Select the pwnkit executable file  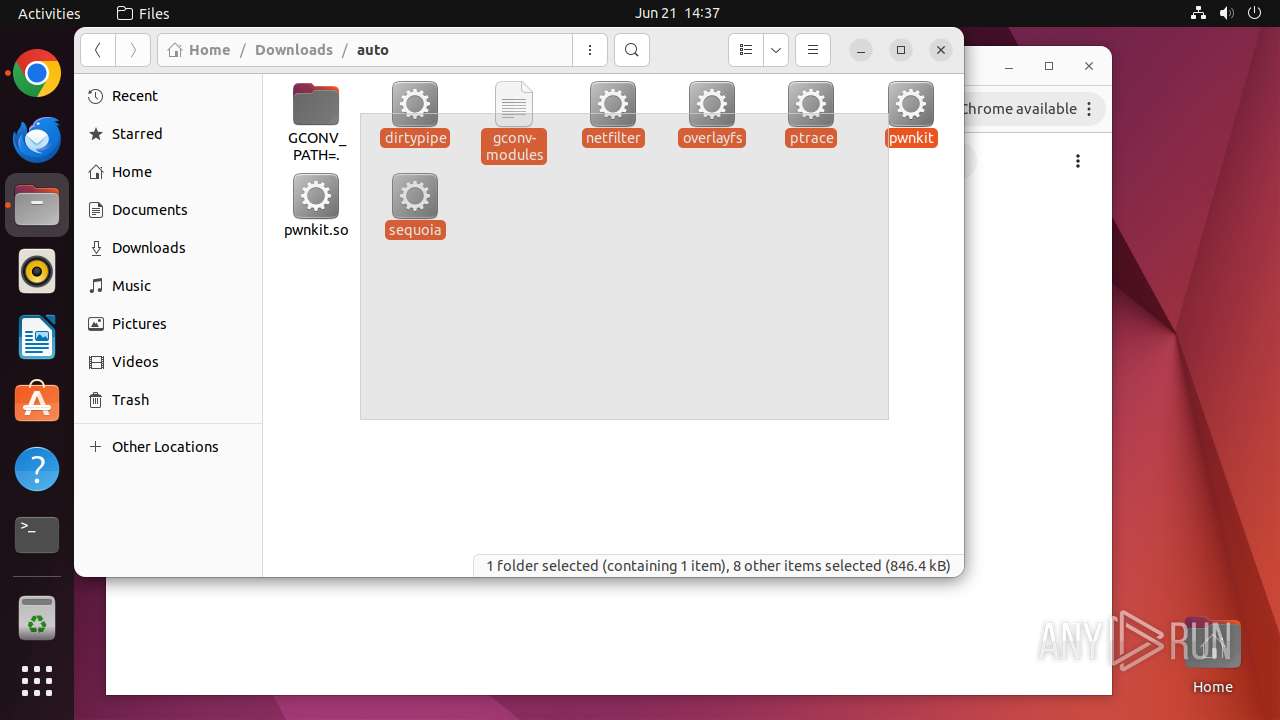click(x=911, y=114)
